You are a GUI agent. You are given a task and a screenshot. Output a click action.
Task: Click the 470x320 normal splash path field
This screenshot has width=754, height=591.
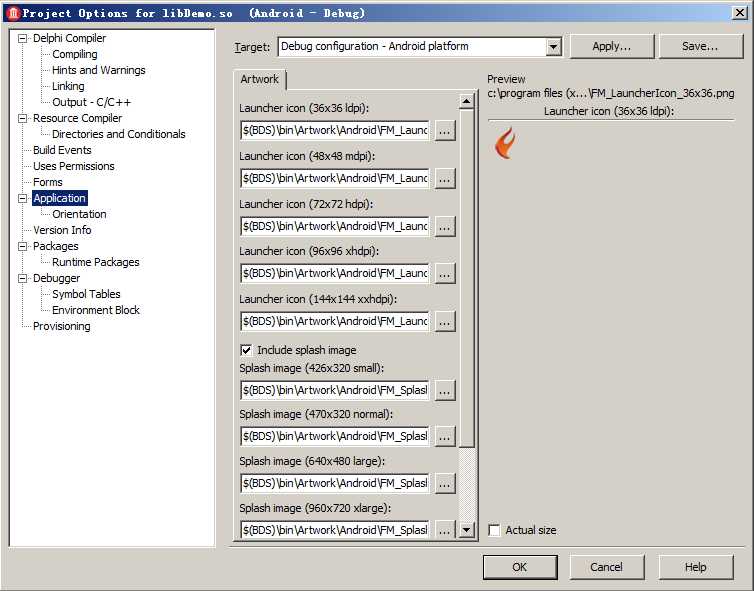pos(335,436)
